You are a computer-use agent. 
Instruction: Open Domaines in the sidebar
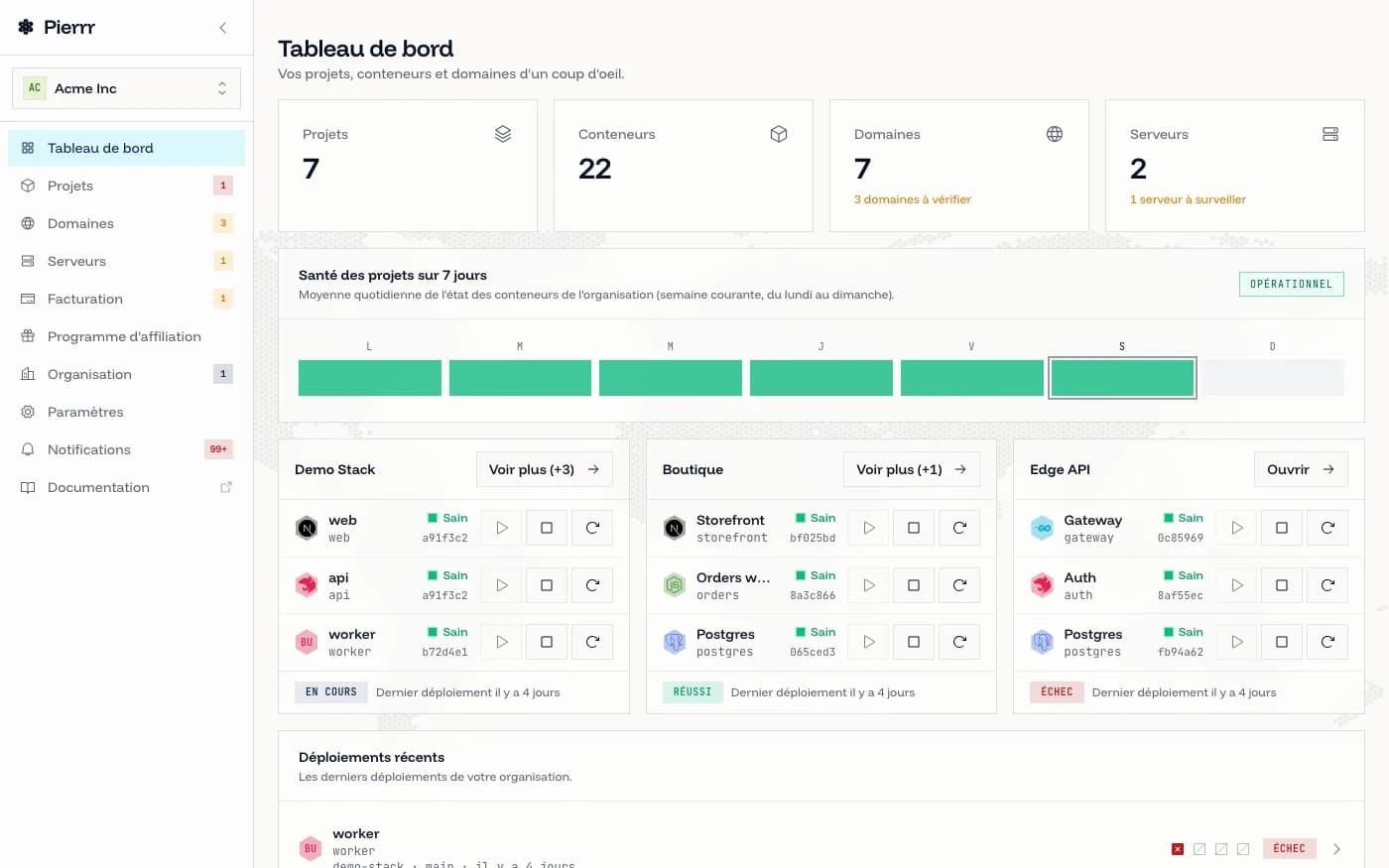coord(126,223)
